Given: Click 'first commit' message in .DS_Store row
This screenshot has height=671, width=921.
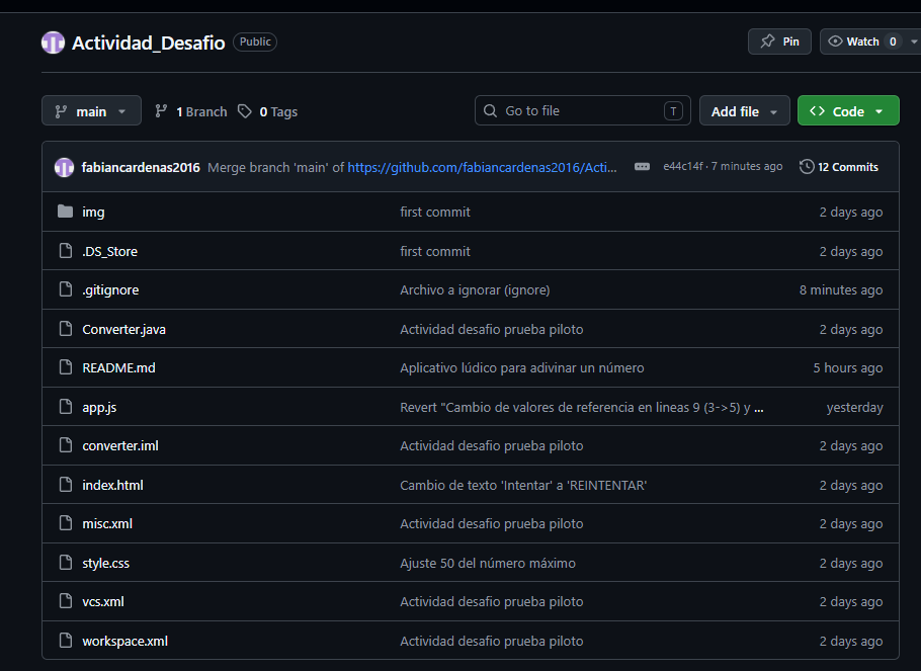Looking at the screenshot, I should pyautogui.click(x=435, y=251).
